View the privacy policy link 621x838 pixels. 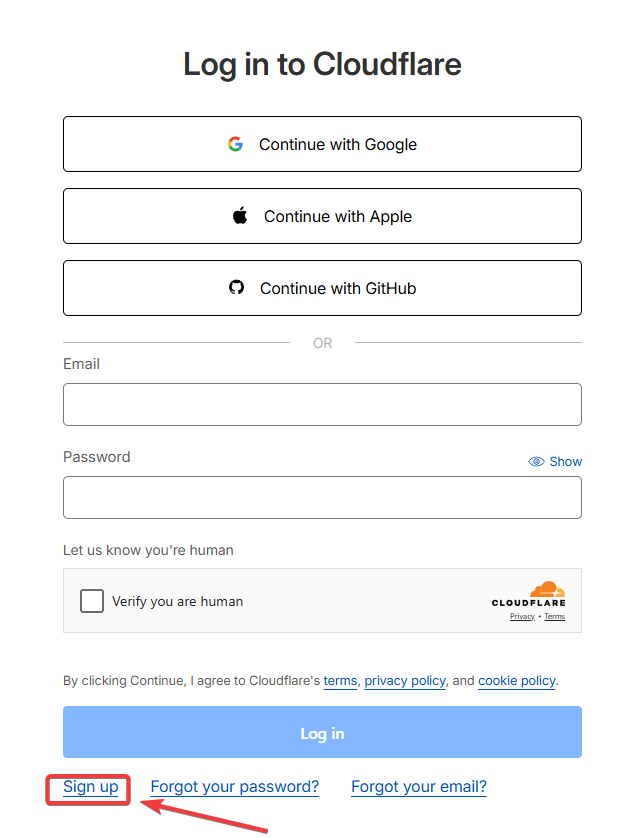[x=404, y=681]
